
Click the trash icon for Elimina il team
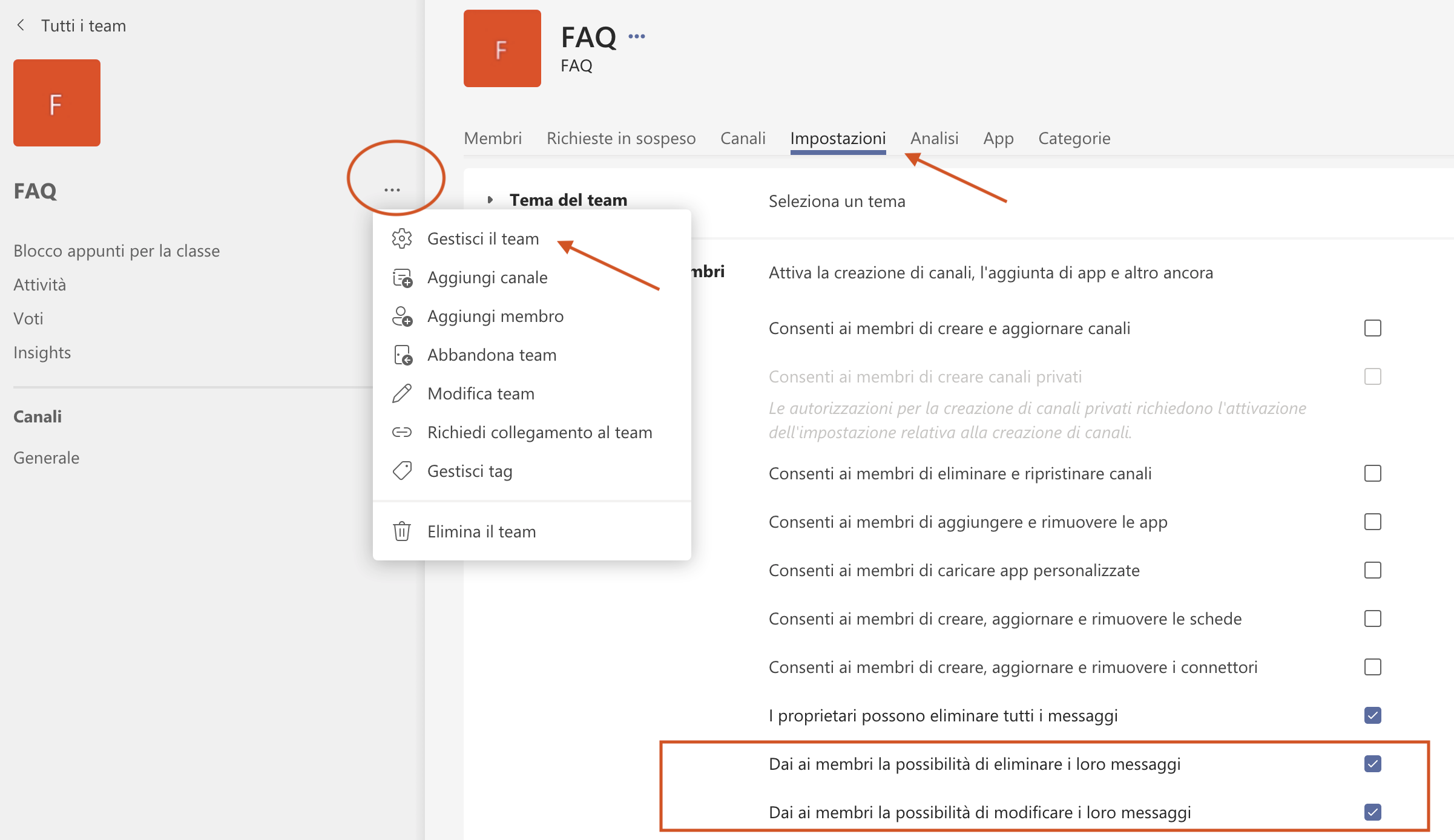tap(402, 531)
